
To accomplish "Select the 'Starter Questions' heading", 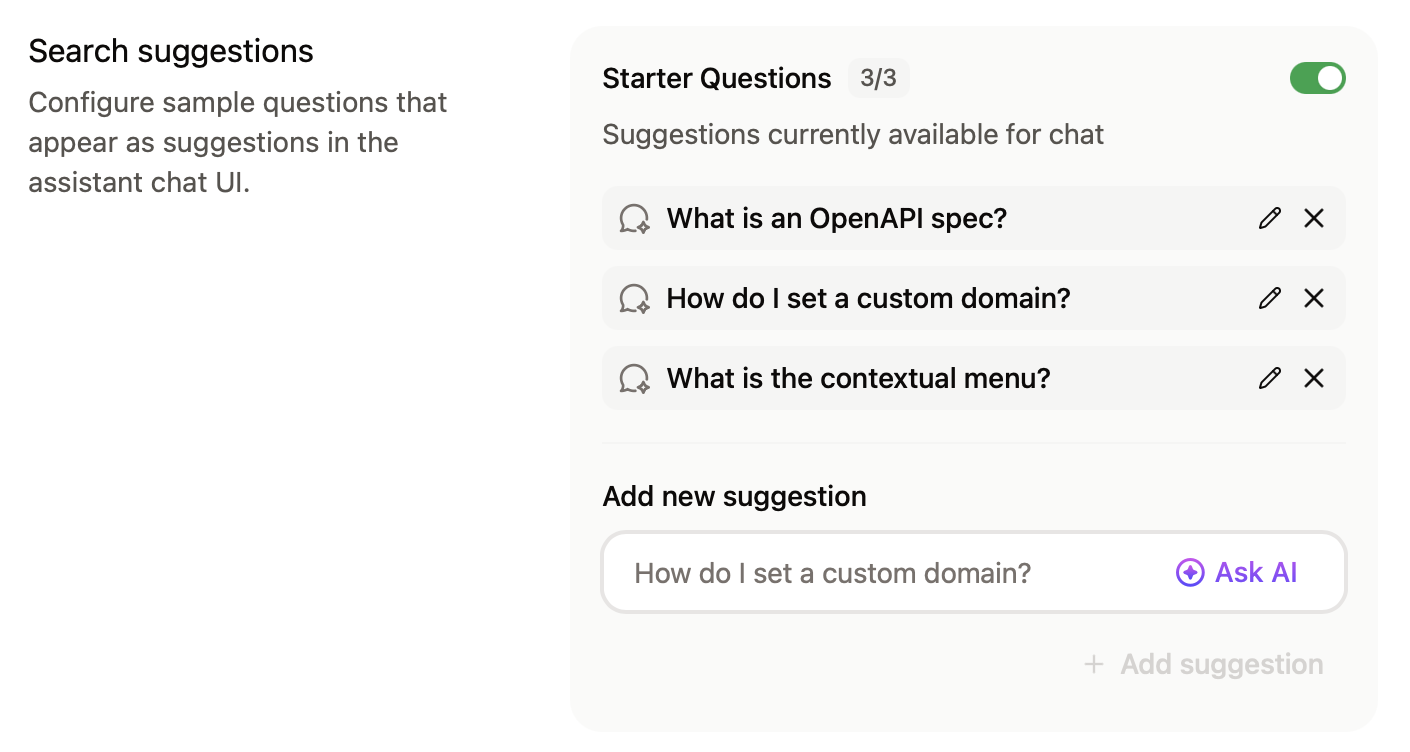I will tap(716, 78).
